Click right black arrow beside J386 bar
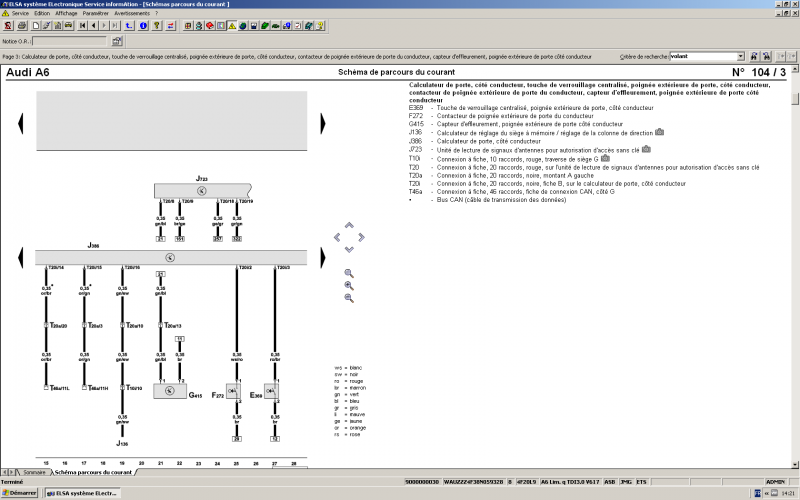 click(322, 258)
